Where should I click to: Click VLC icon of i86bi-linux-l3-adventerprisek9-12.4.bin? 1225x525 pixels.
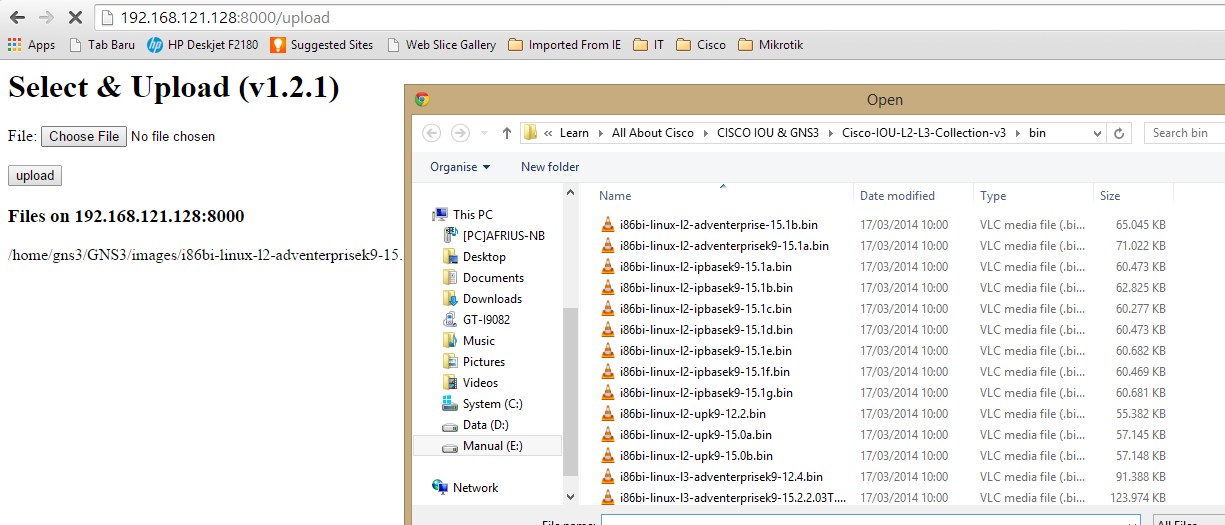(x=608, y=477)
